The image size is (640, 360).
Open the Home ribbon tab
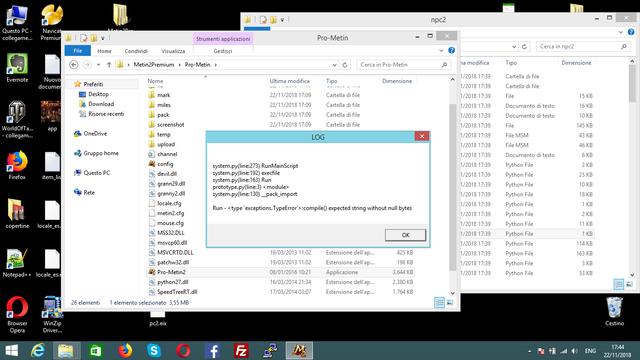[104, 51]
